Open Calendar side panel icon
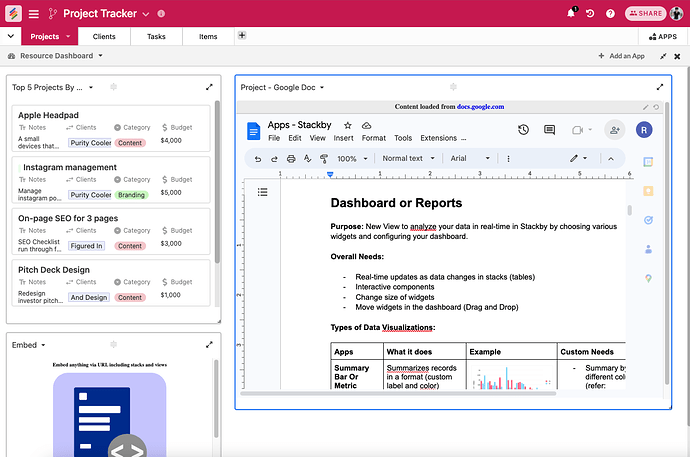Screen dimensions: 690x457 click(648, 162)
